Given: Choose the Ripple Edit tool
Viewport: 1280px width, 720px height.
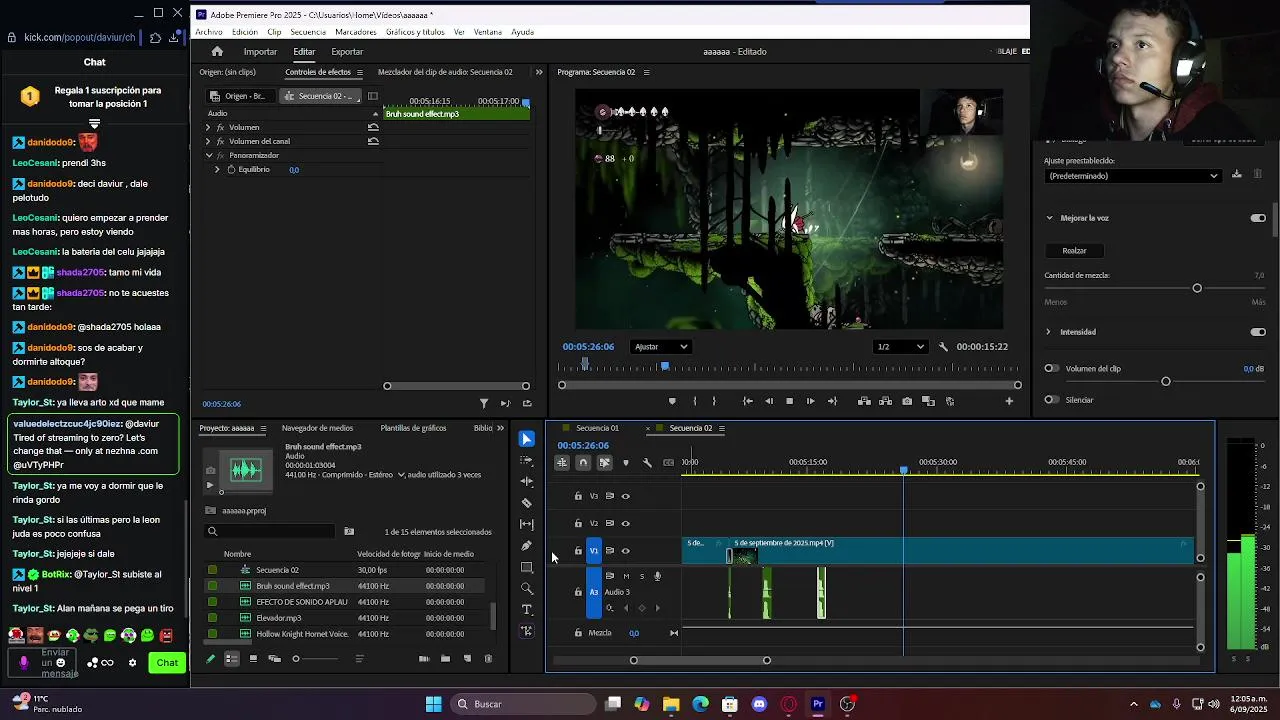Looking at the screenshot, I should pyautogui.click(x=527, y=481).
